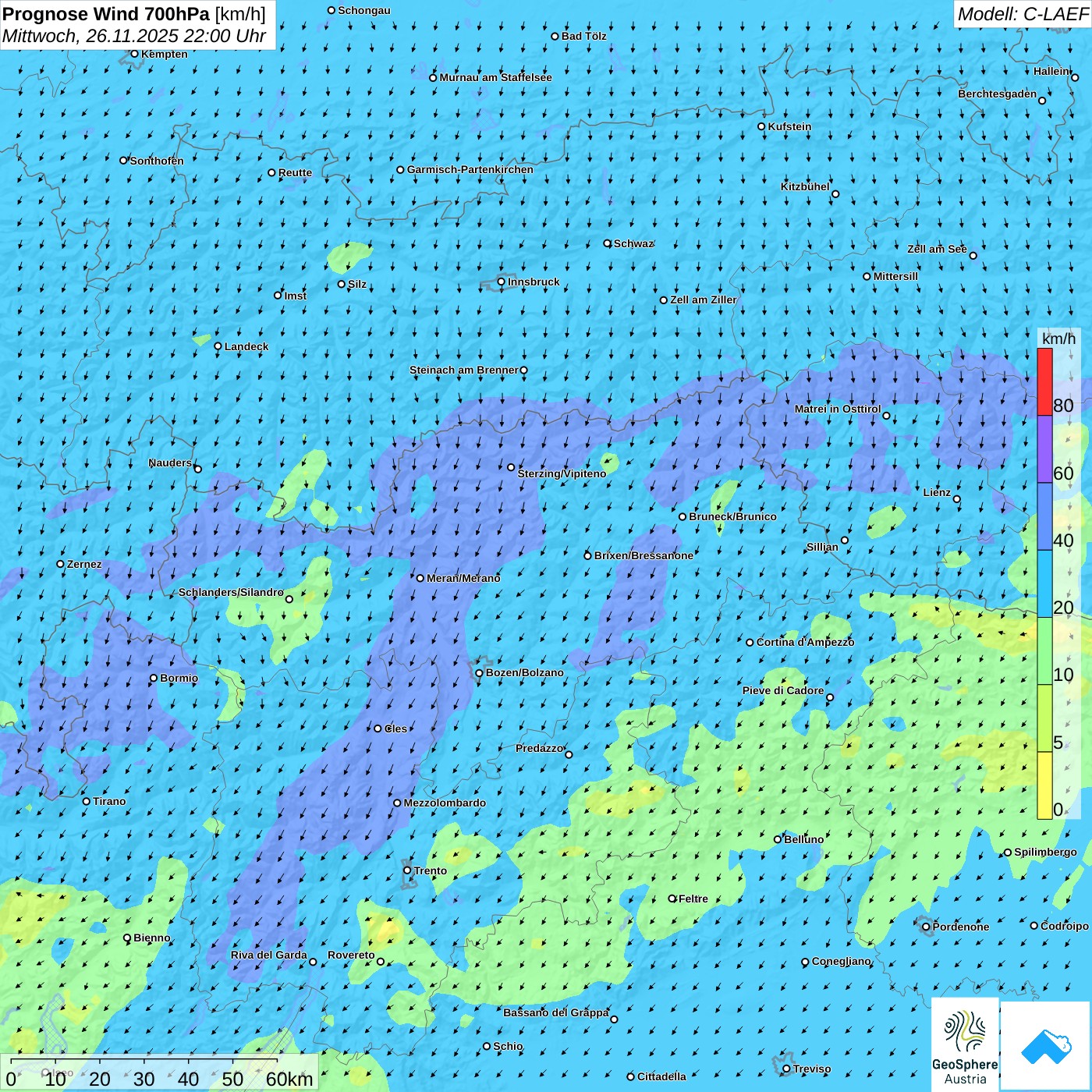Click the 'Lienz' label

(x=937, y=492)
